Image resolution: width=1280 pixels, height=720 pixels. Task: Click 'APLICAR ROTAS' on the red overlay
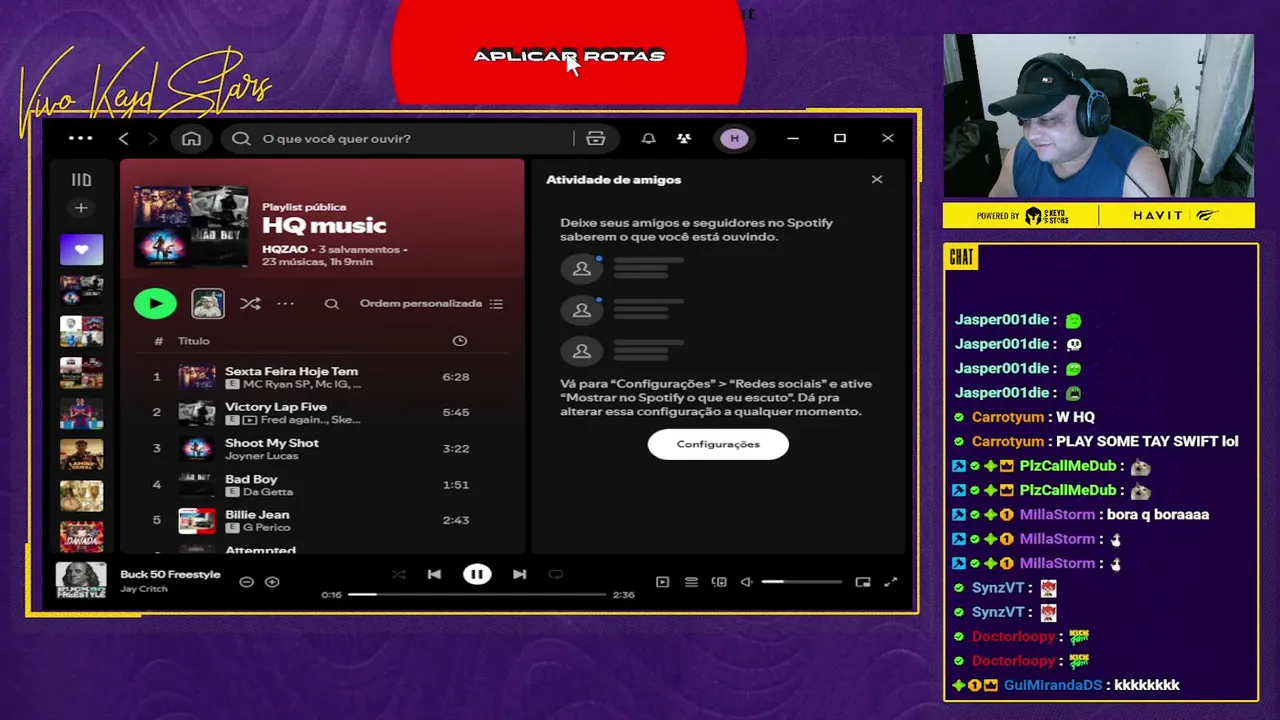coord(569,56)
